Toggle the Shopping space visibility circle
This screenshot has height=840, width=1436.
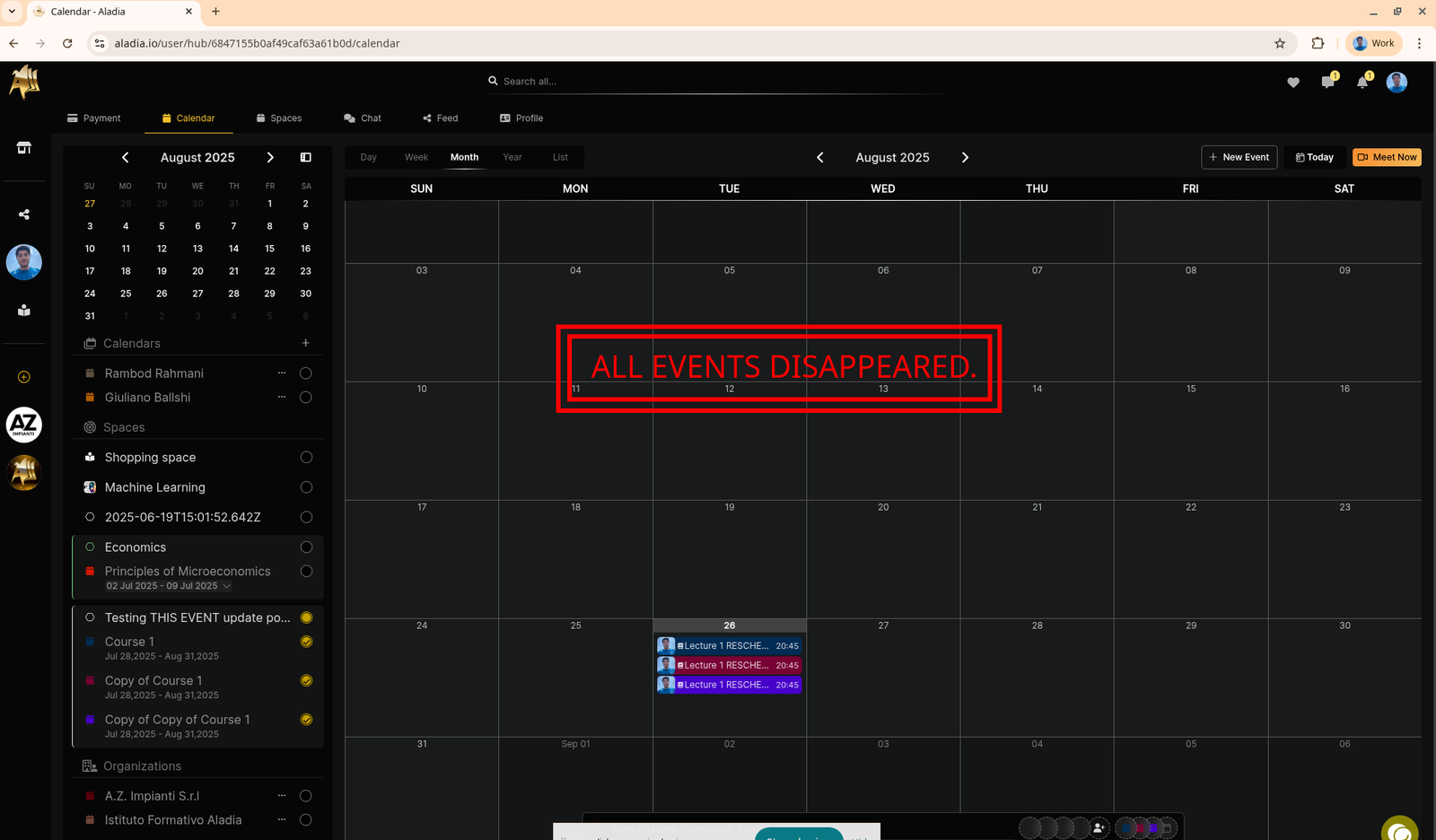tap(306, 458)
